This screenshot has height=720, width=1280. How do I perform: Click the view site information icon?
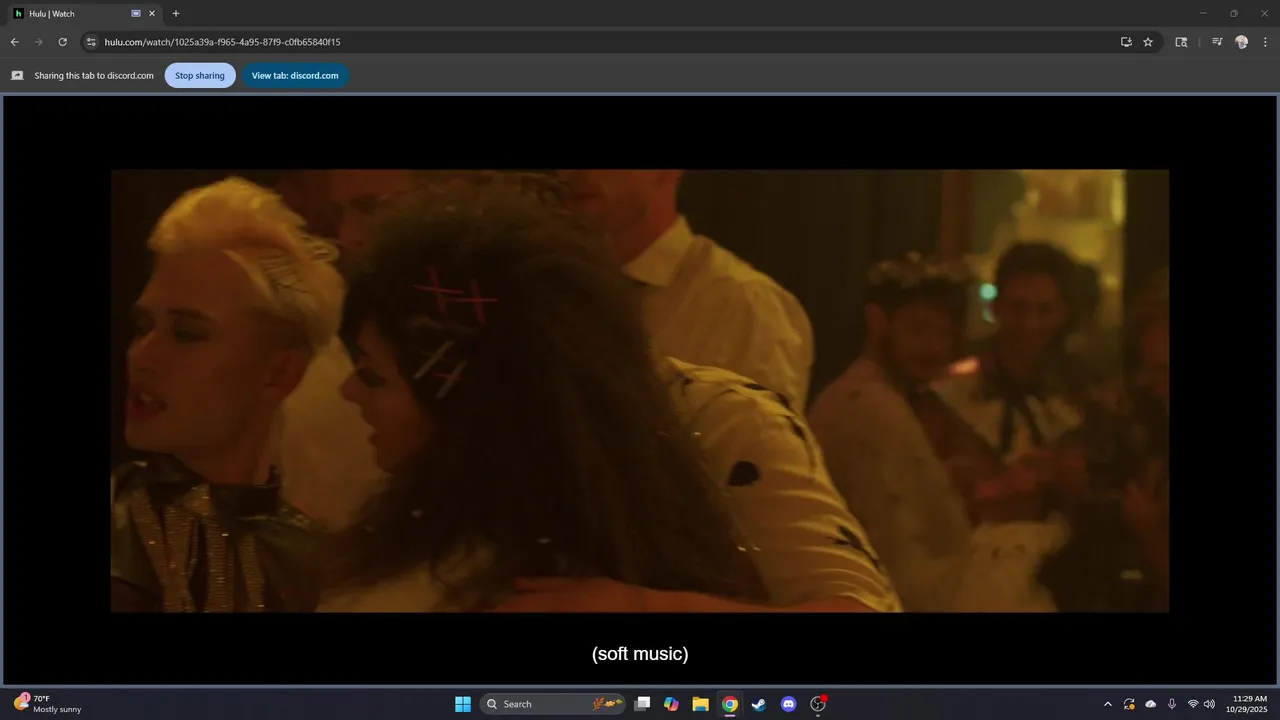91,42
